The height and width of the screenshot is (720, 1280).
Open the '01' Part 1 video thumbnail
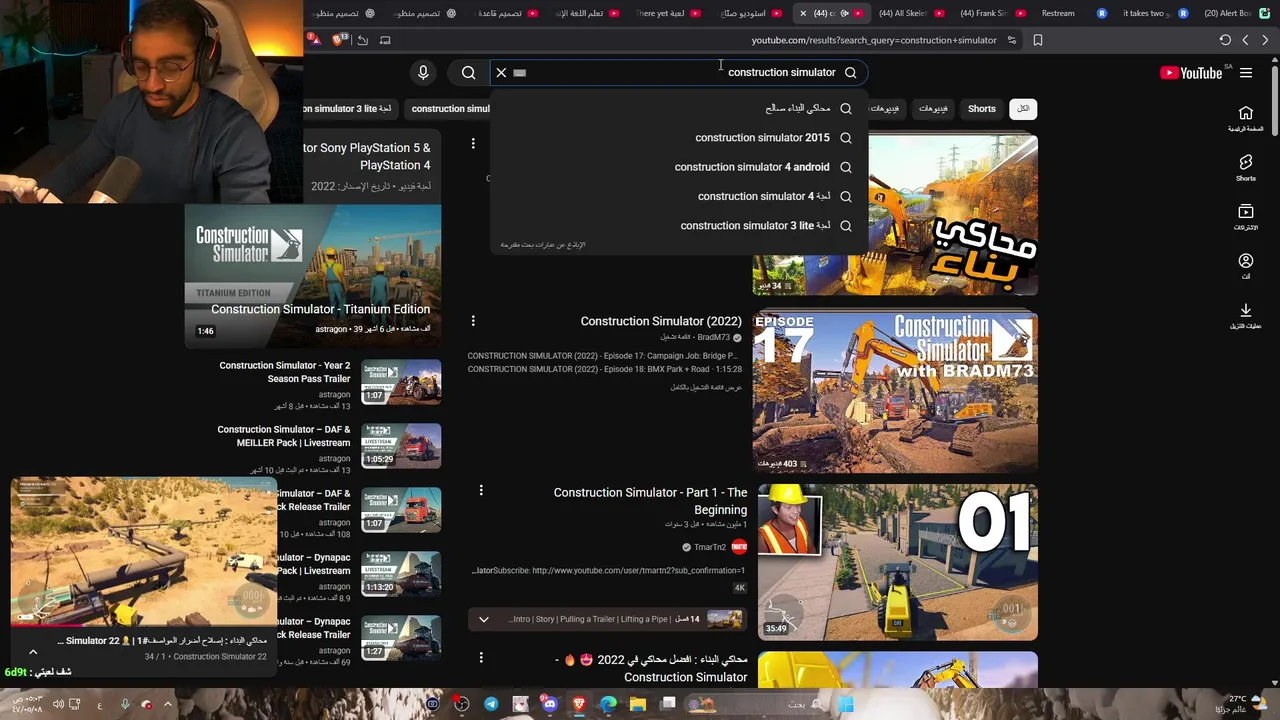(x=897, y=562)
